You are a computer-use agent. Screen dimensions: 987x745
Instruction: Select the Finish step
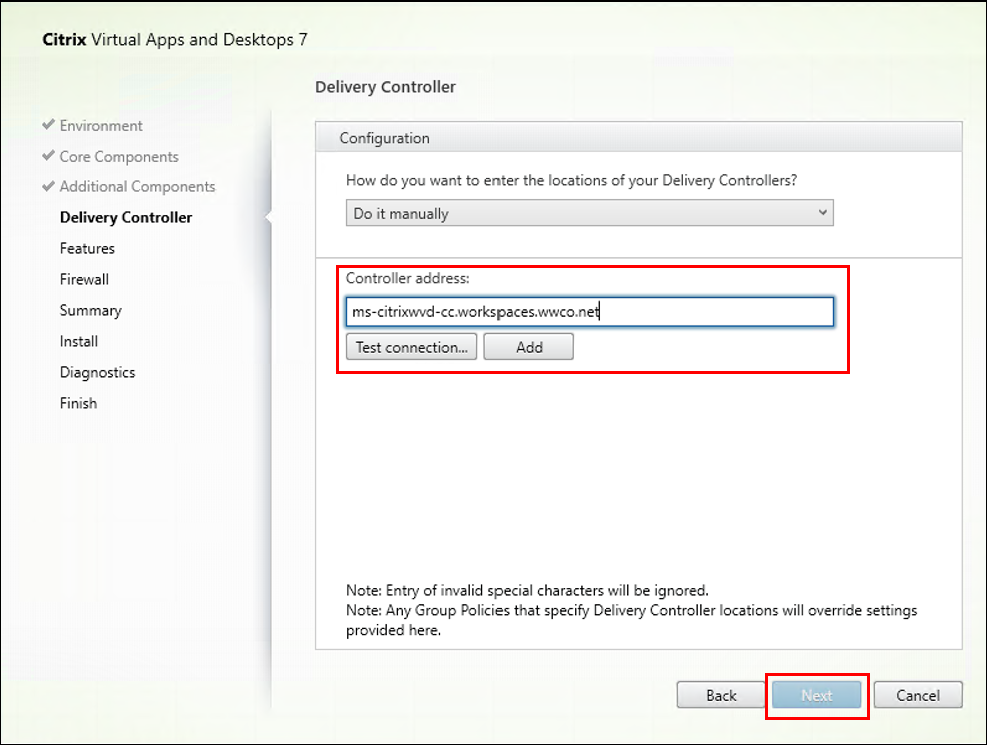(x=78, y=403)
